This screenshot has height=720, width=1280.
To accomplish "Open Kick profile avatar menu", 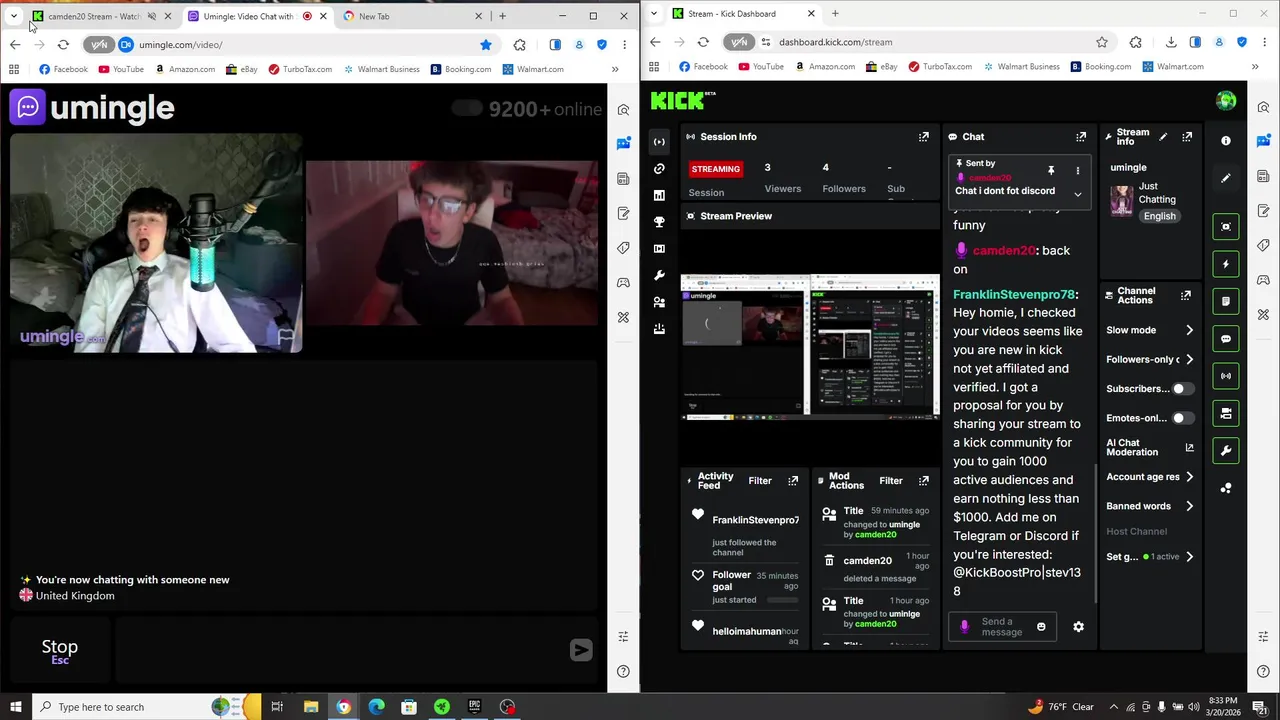I will tap(1226, 101).
